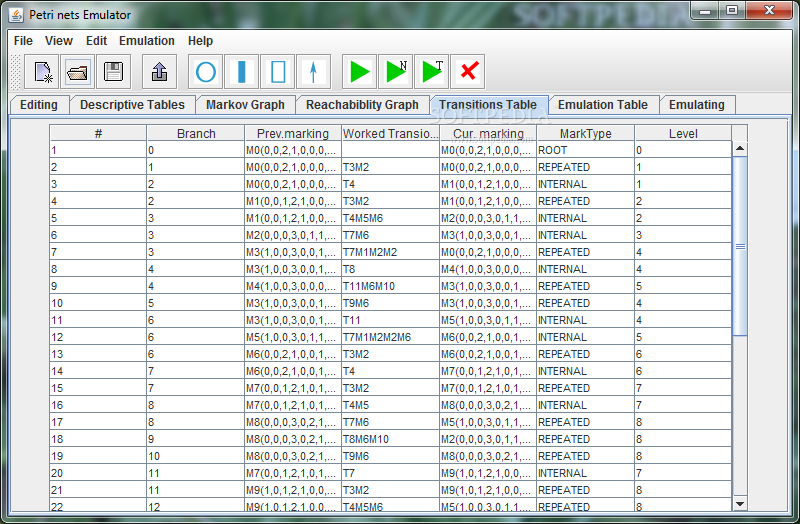Select M6(0,0,2,1,0,0,1 Cur. marking in row 12

[488, 337]
